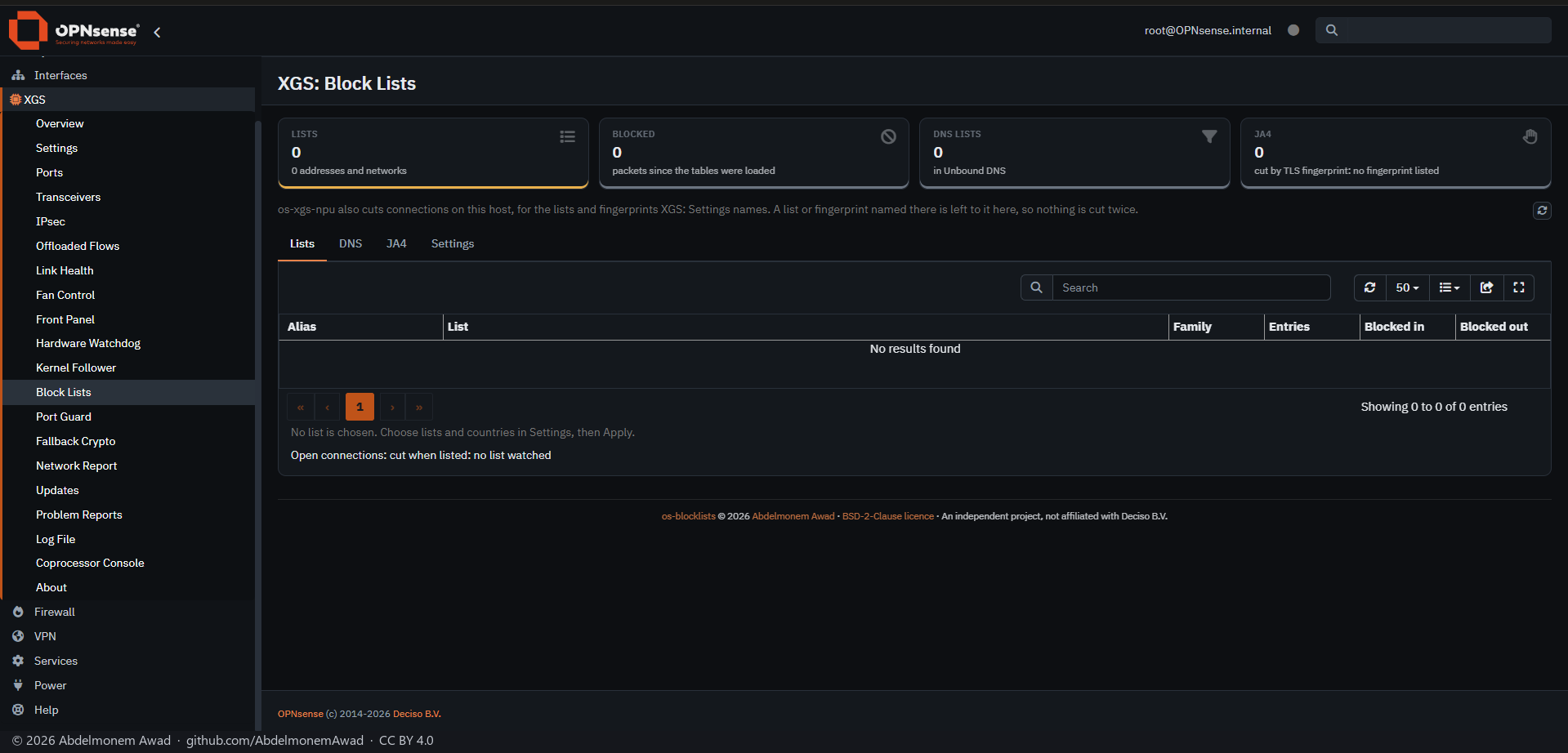The image size is (1568, 753).
Task: Select the Lists tab
Action: pyautogui.click(x=302, y=243)
